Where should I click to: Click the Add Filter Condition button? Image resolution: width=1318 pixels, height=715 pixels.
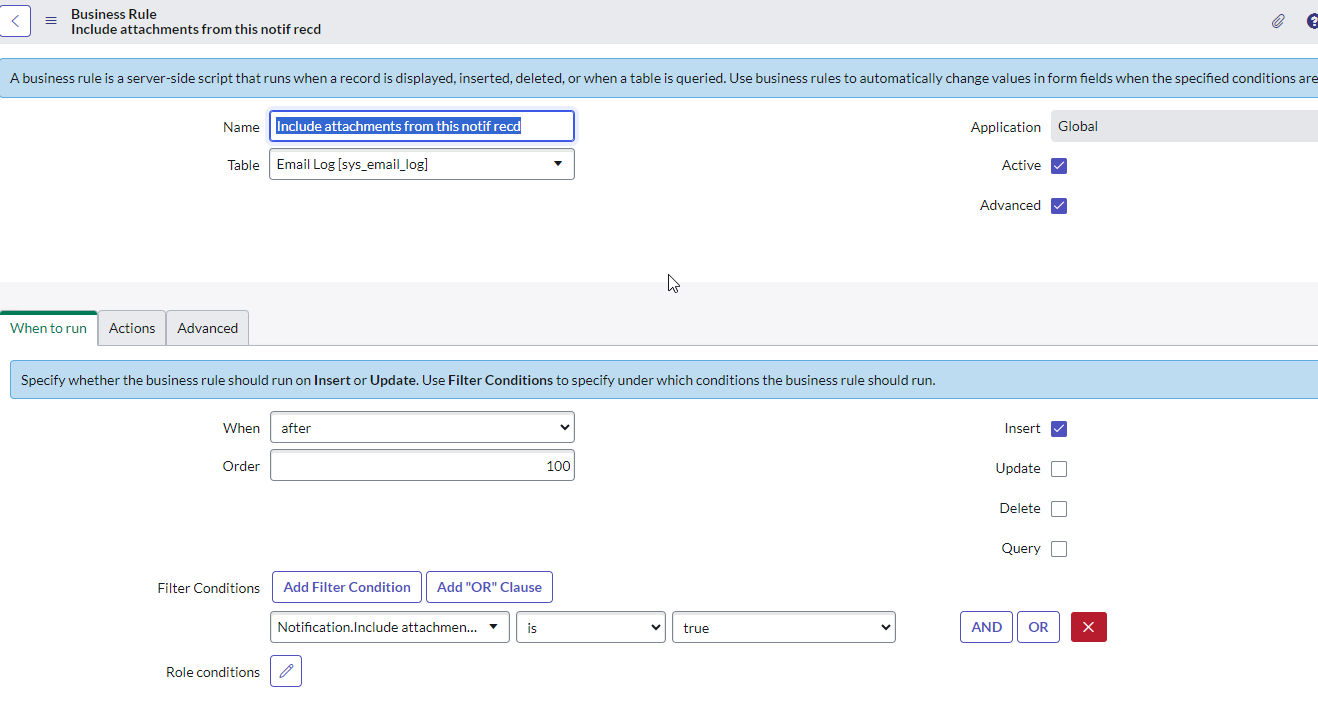click(346, 587)
